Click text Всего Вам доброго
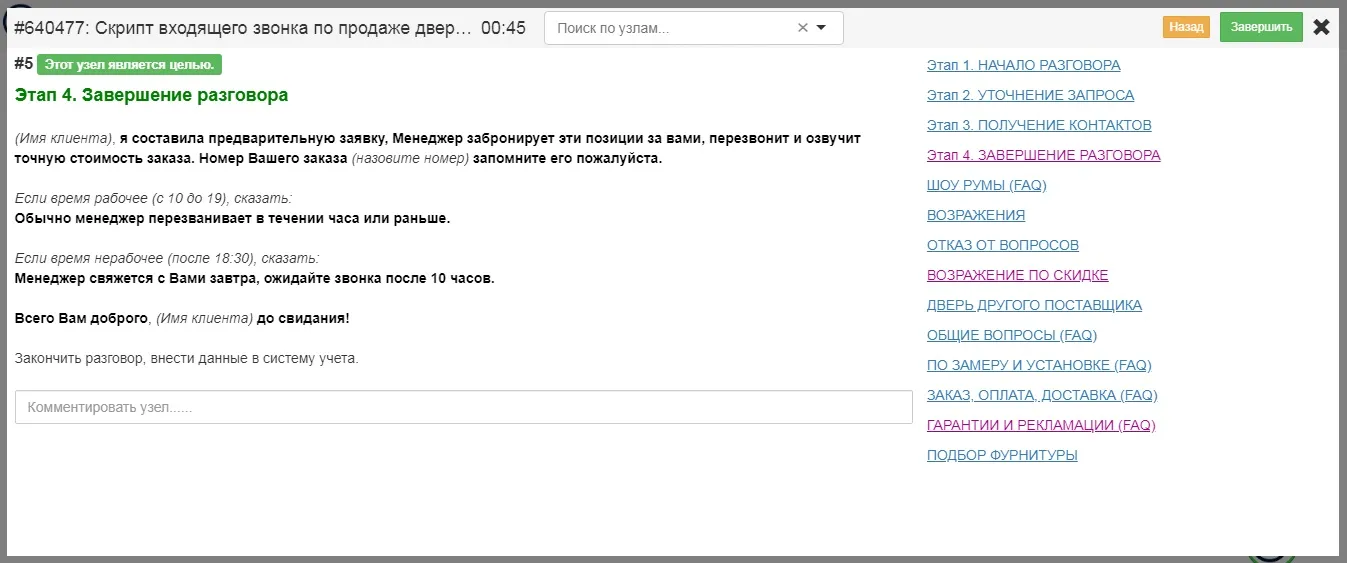 (x=81, y=318)
